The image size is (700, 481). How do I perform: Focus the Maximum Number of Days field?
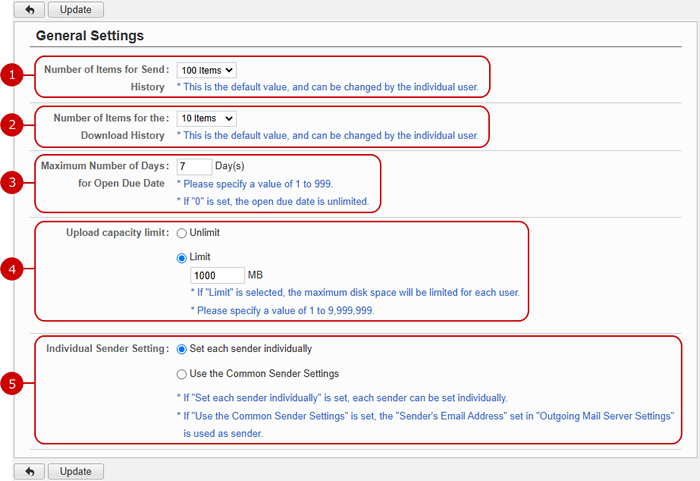pos(194,166)
